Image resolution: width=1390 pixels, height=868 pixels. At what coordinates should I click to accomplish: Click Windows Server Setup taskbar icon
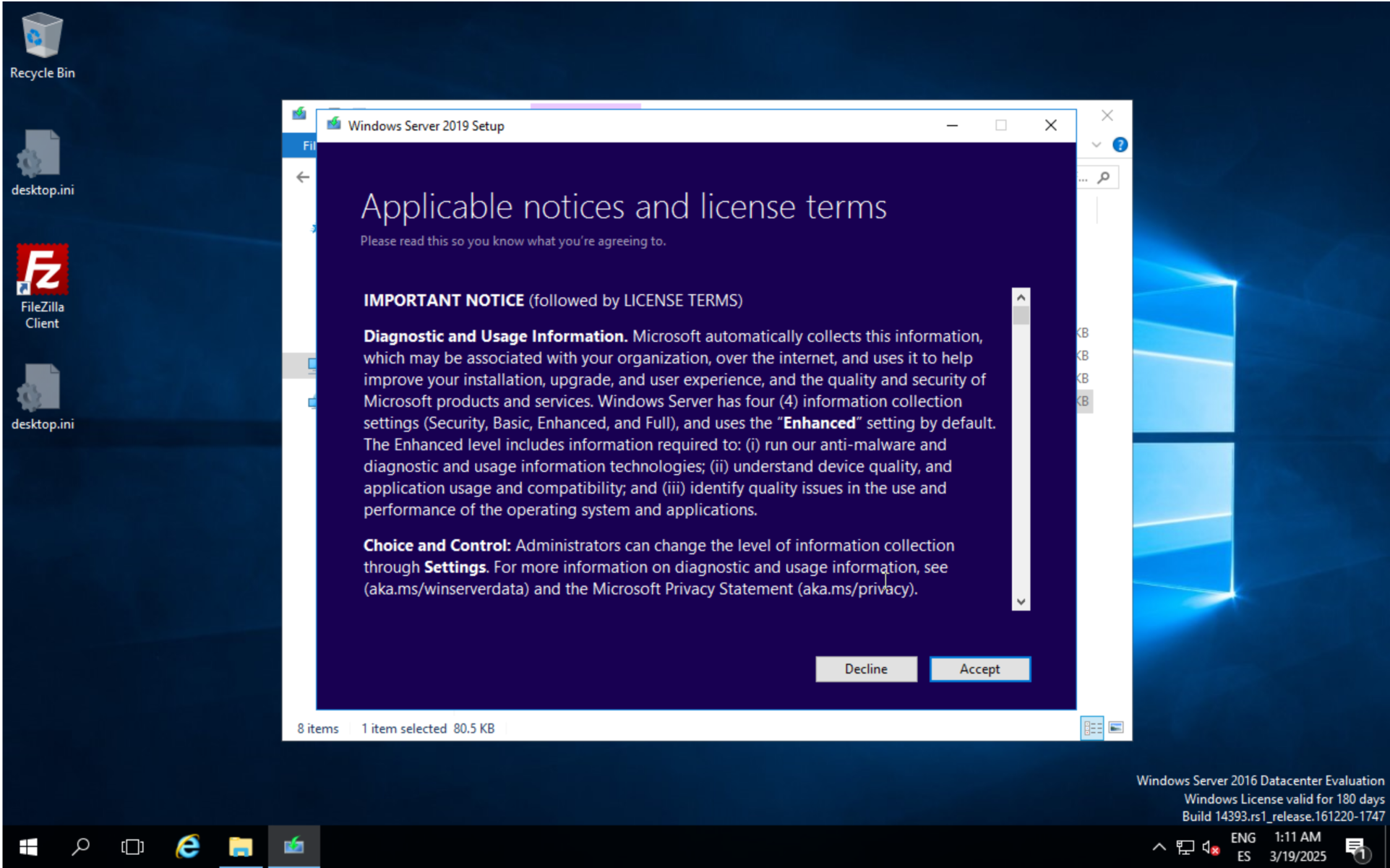293,846
